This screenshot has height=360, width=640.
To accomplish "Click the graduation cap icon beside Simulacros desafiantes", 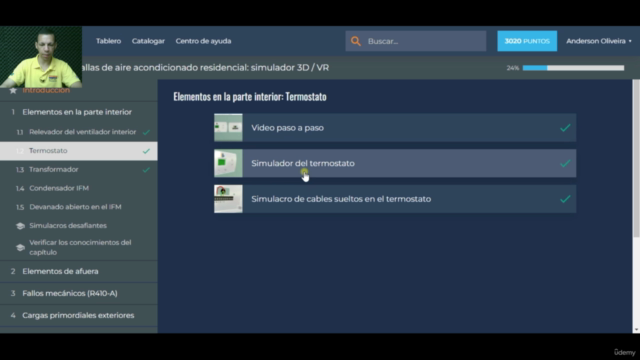I will point(20,226).
